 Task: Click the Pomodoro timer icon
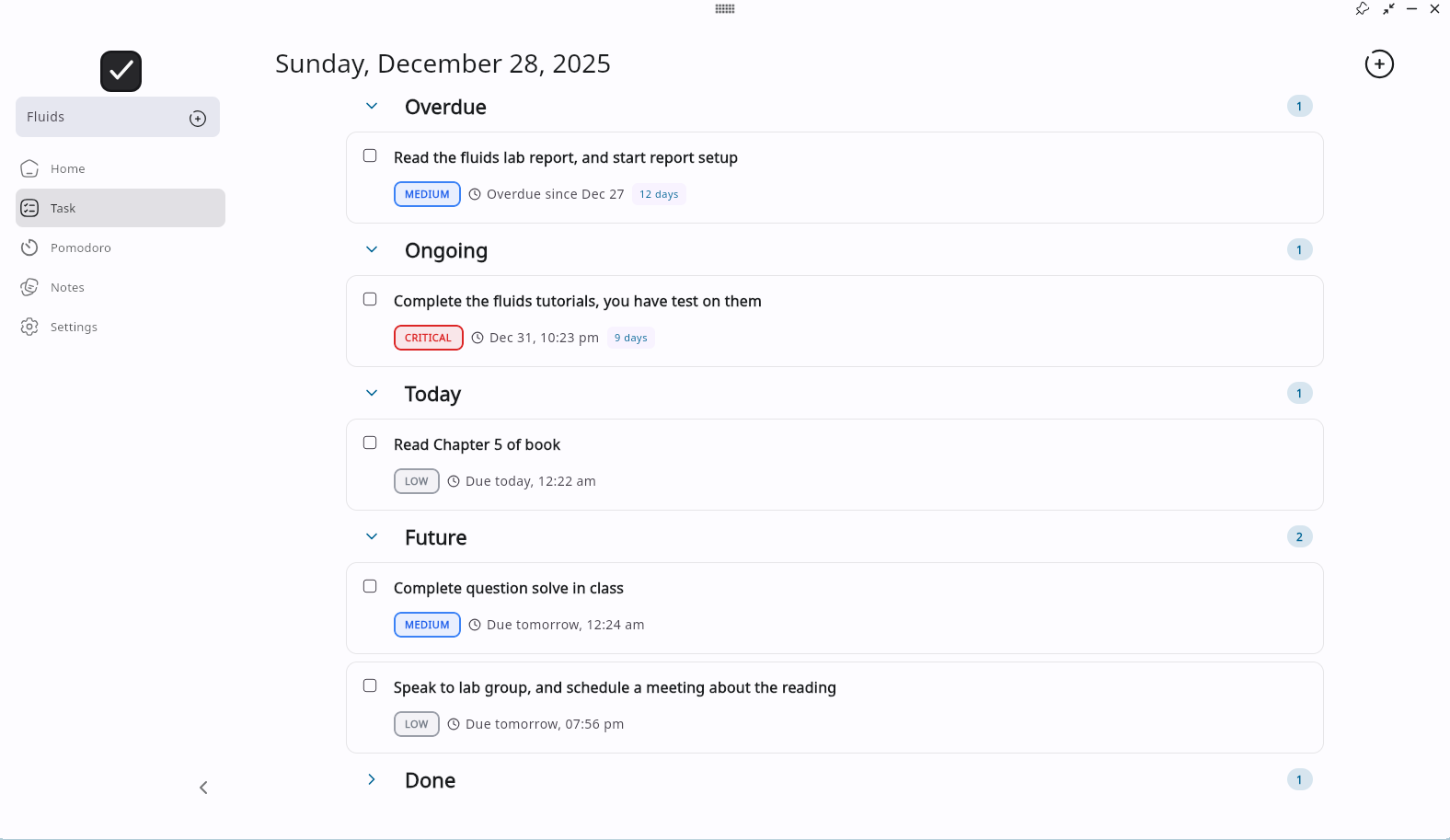pyautogui.click(x=29, y=247)
